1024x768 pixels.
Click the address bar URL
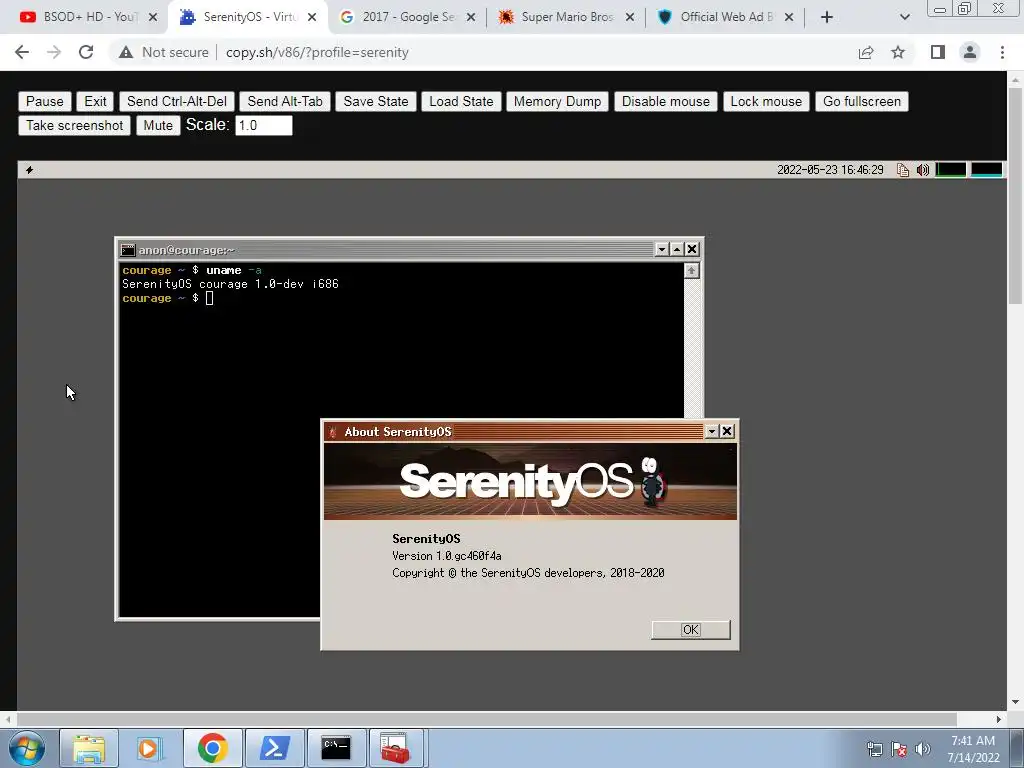point(317,52)
